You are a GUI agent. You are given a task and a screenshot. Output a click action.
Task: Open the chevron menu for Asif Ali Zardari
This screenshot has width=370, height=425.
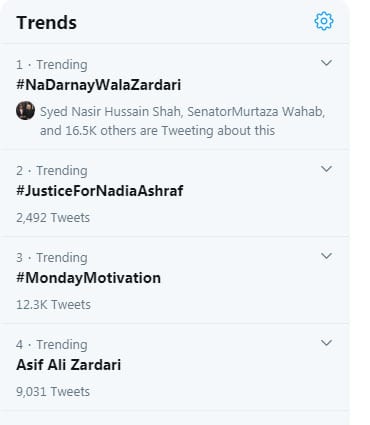click(x=326, y=343)
